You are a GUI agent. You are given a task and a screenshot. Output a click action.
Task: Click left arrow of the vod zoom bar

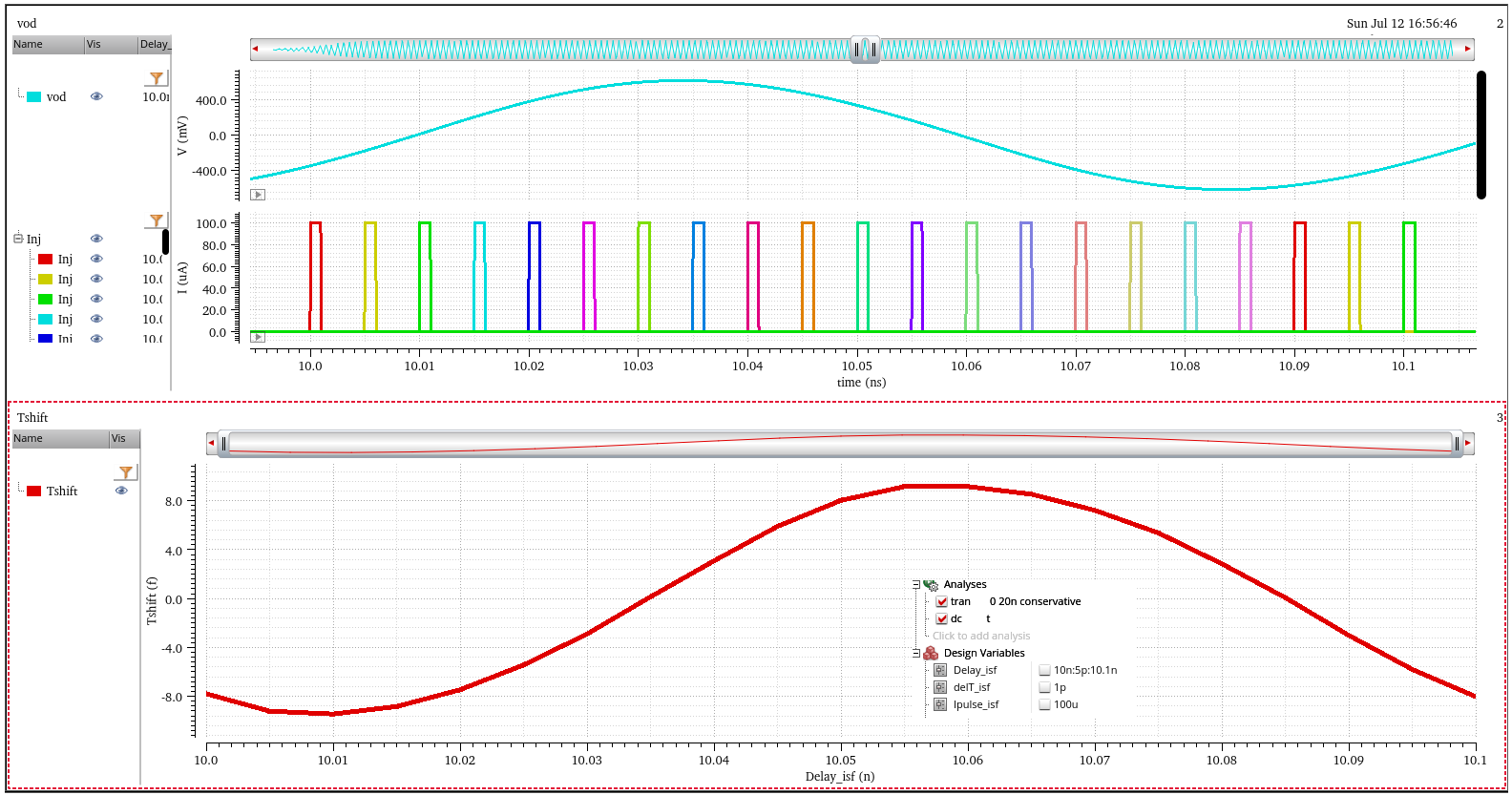pos(255,49)
